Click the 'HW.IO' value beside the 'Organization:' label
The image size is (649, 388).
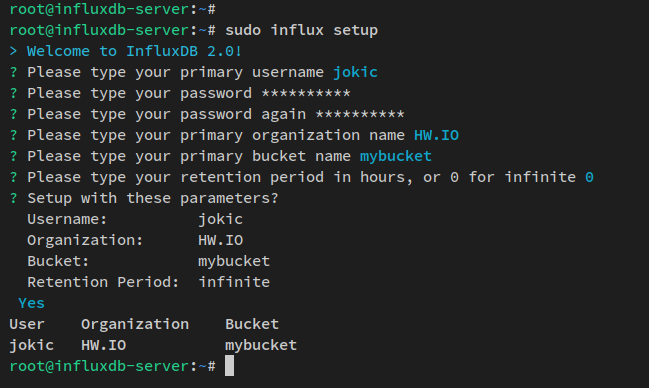click(x=220, y=240)
